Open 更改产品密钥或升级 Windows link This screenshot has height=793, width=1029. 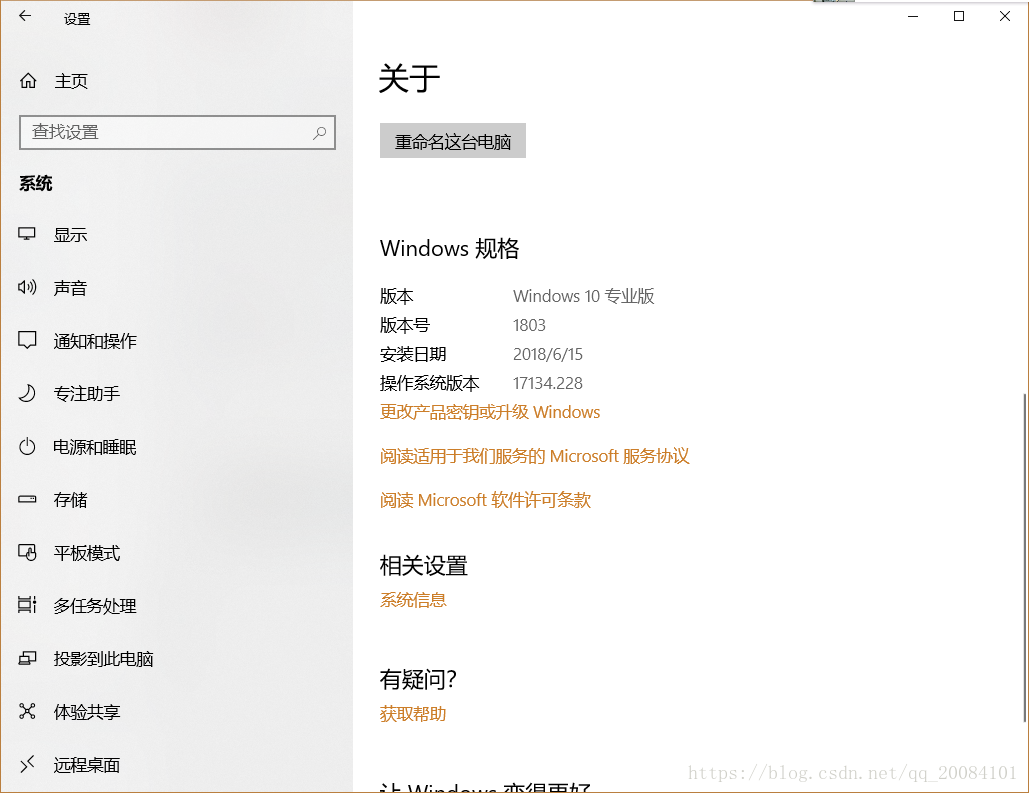point(490,412)
